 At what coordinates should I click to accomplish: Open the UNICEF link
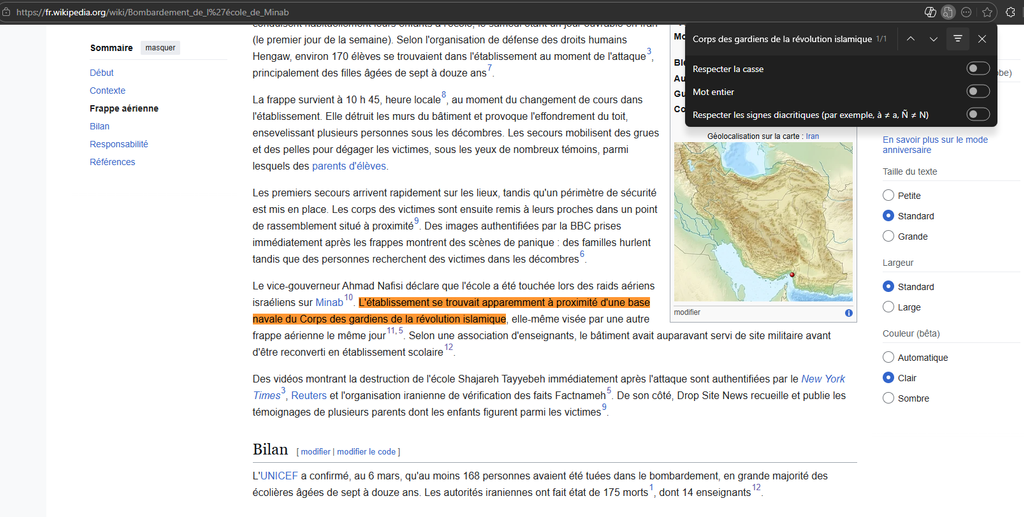coord(279,476)
